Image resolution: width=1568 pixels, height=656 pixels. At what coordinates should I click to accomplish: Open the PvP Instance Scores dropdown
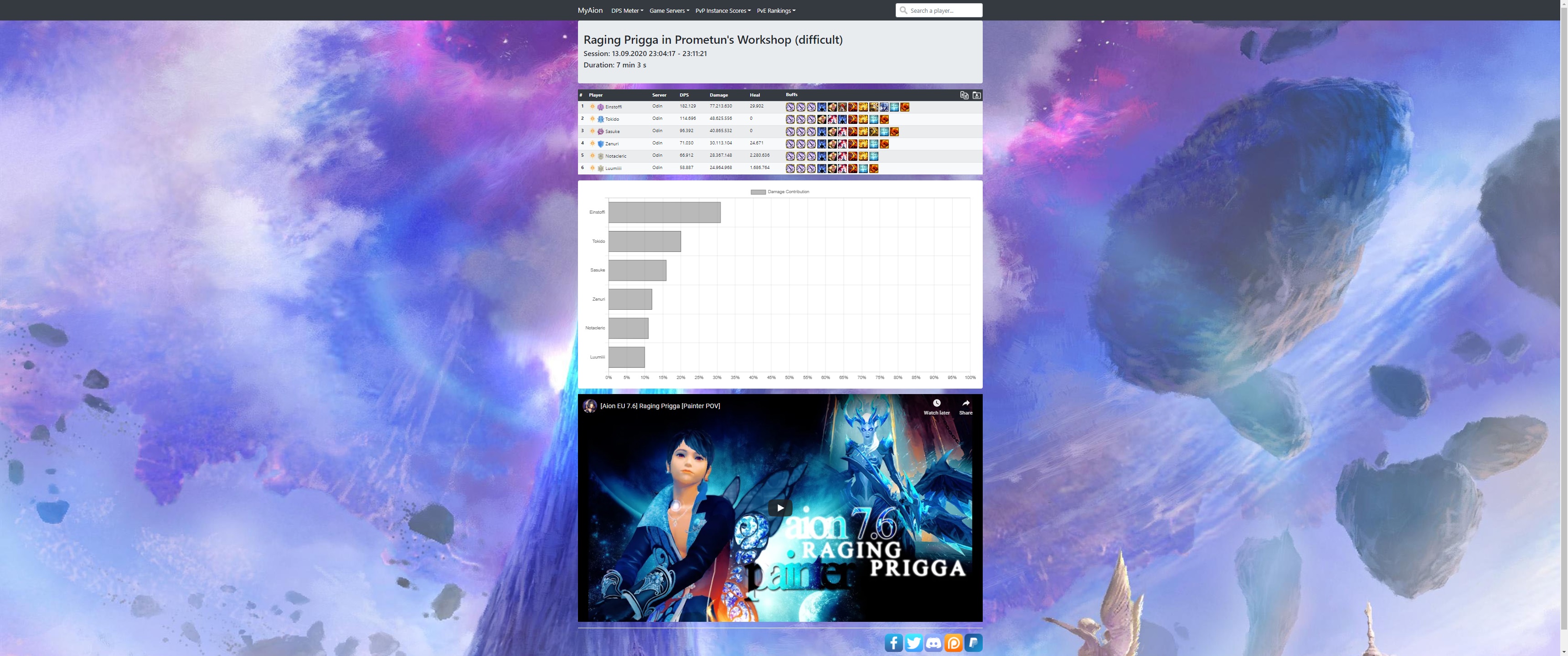tap(723, 10)
